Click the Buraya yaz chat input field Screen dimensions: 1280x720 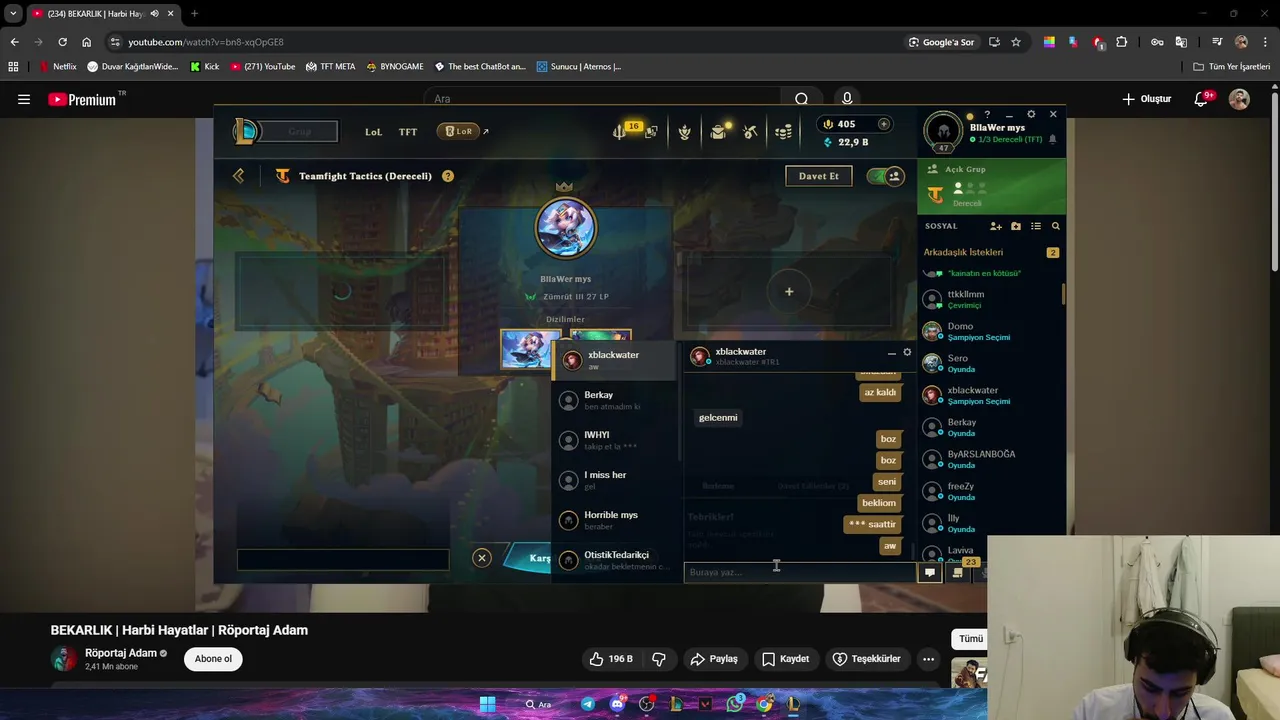[799, 572]
